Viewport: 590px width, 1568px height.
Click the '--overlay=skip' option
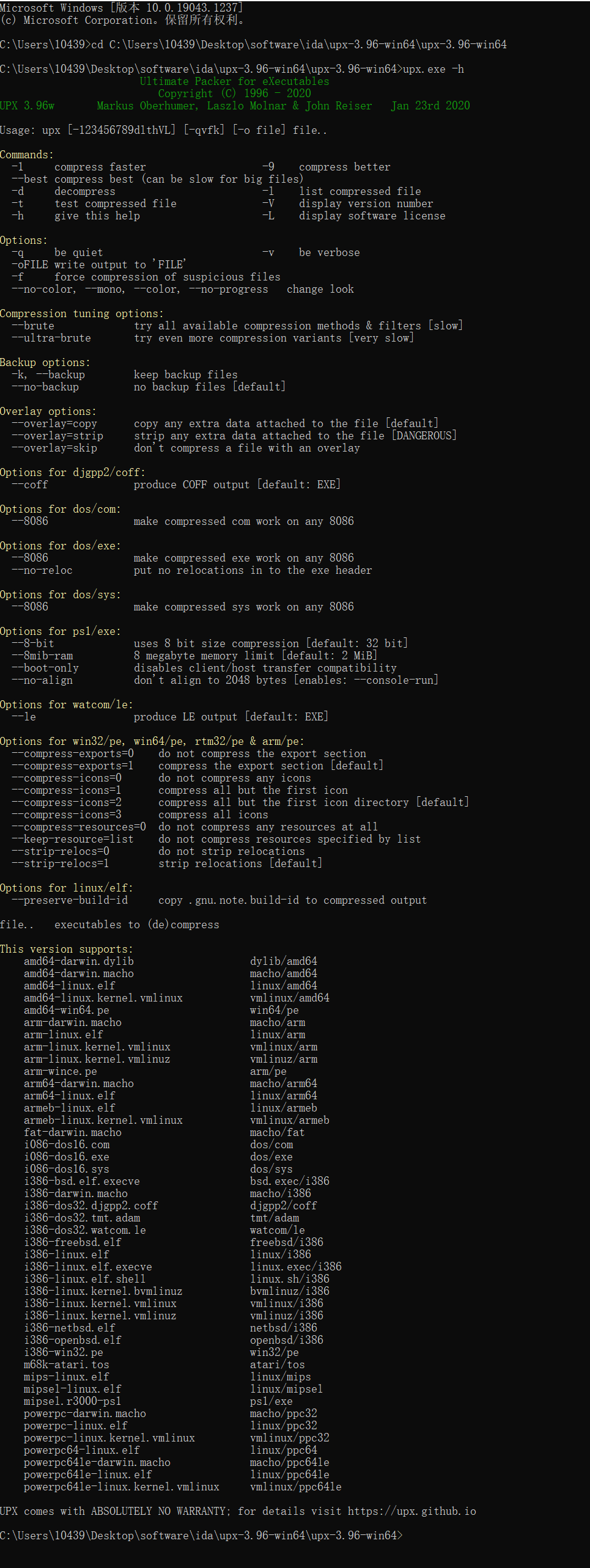(54, 448)
